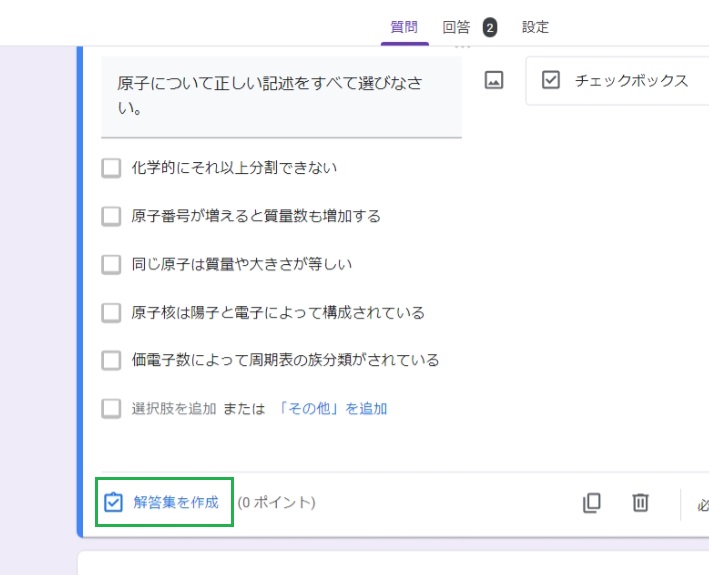Click the responses count badge showing 2
The height and width of the screenshot is (575, 709).
[490, 28]
